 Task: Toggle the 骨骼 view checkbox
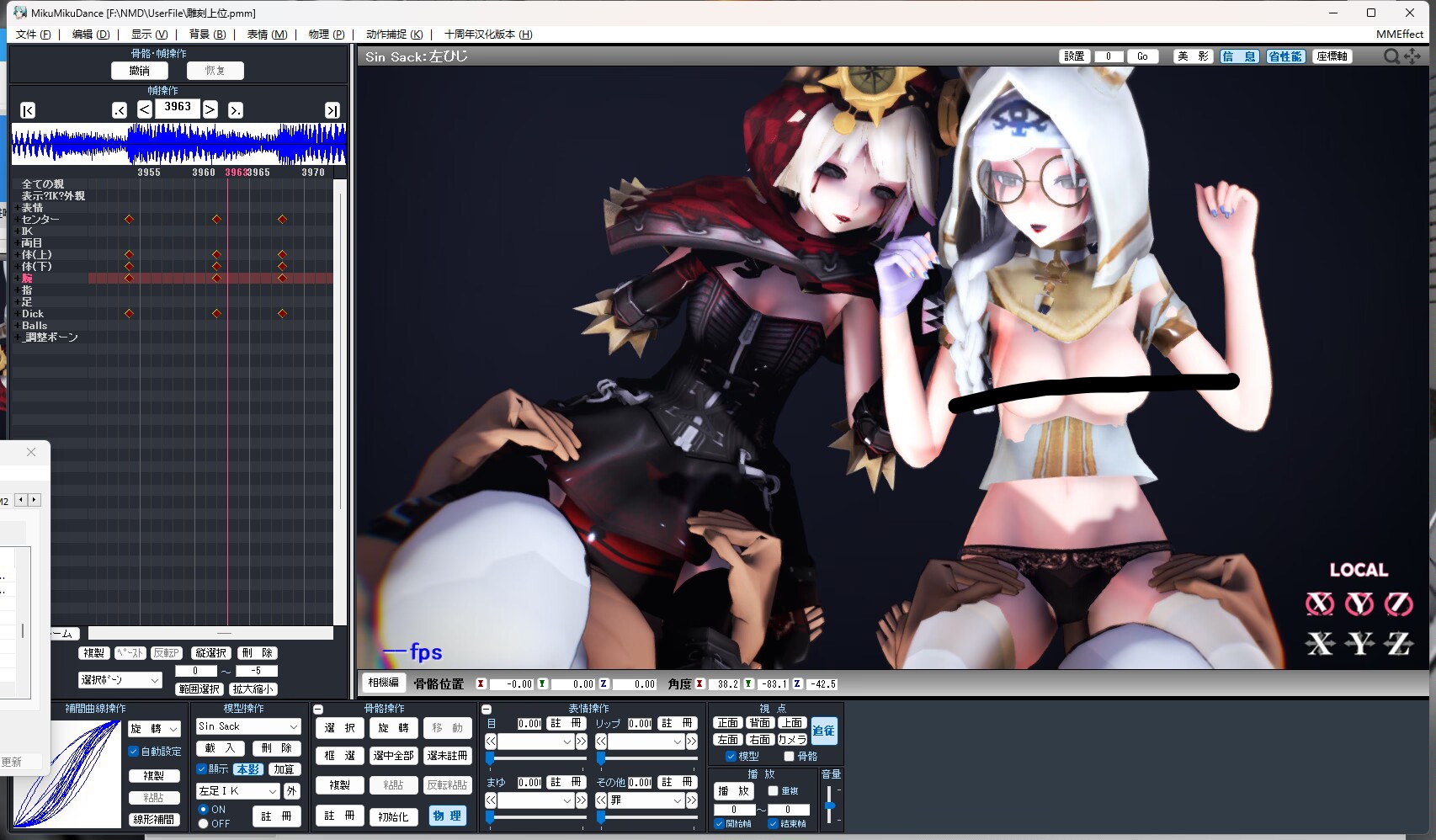[x=789, y=757]
